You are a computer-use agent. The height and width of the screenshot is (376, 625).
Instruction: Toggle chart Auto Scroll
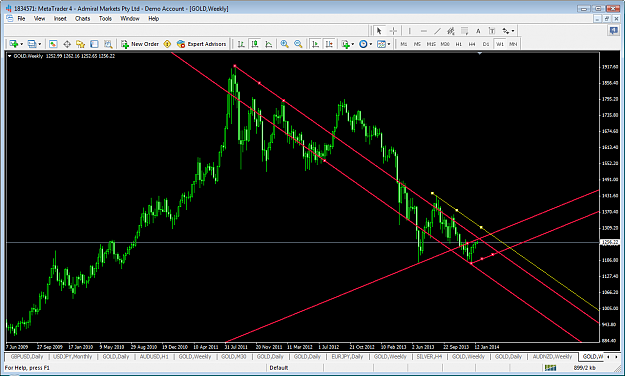(x=315, y=44)
